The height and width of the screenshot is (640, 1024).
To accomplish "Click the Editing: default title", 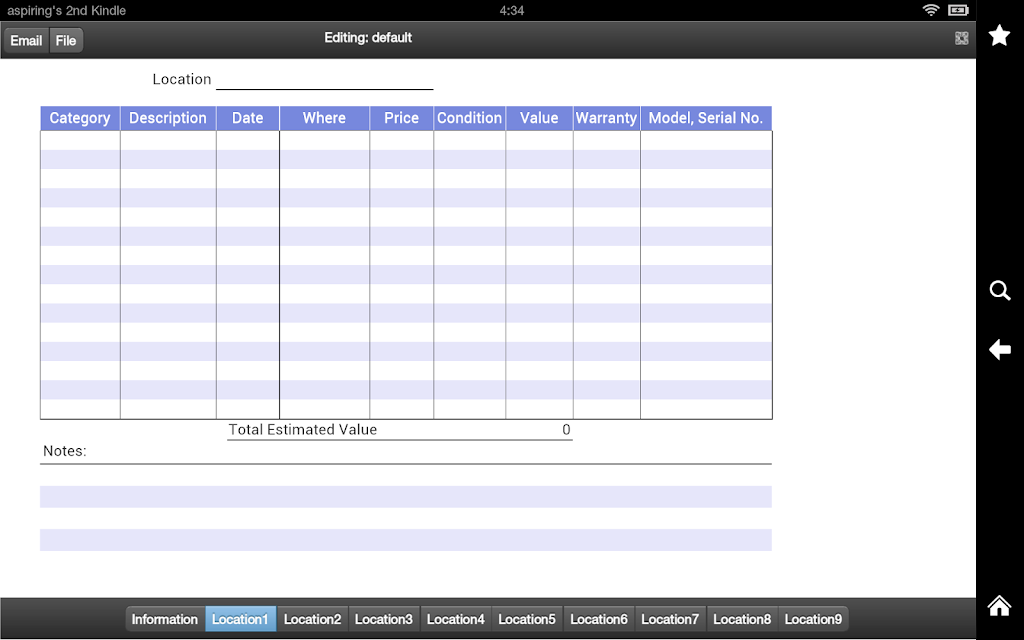I will [368, 38].
